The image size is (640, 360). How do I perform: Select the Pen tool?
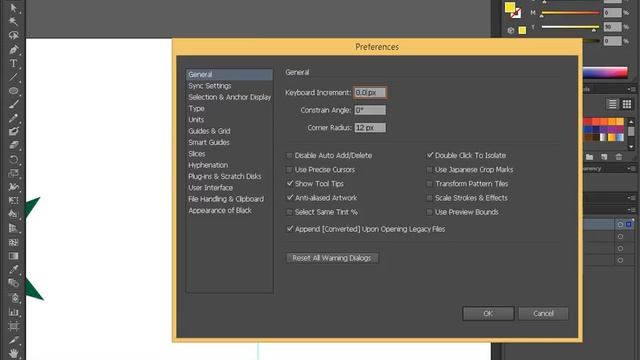[13, 49]
